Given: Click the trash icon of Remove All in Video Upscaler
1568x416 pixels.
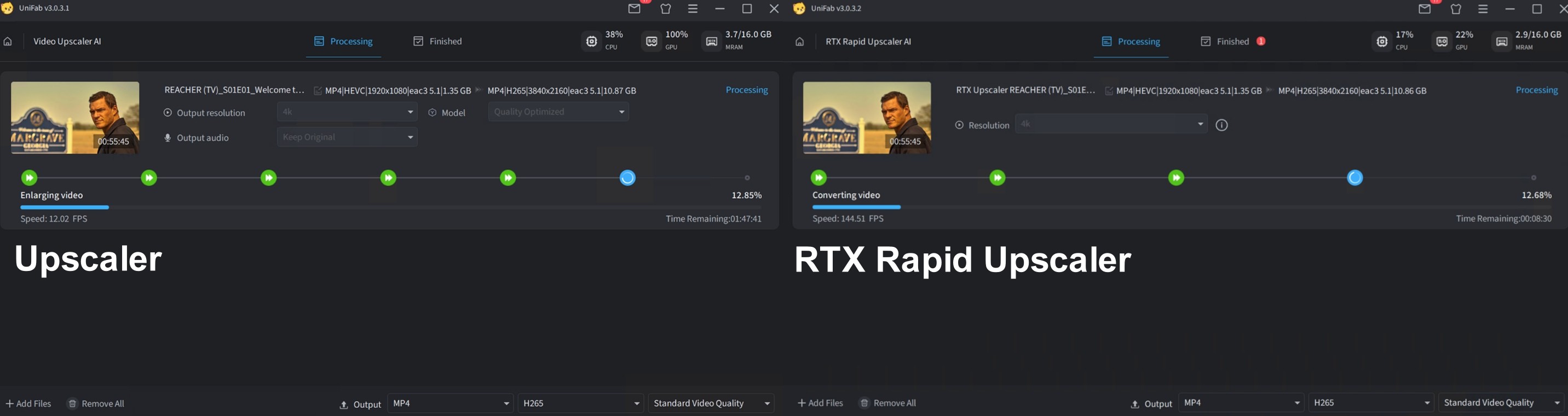Looking at the screenshot, I should [72, 403].
